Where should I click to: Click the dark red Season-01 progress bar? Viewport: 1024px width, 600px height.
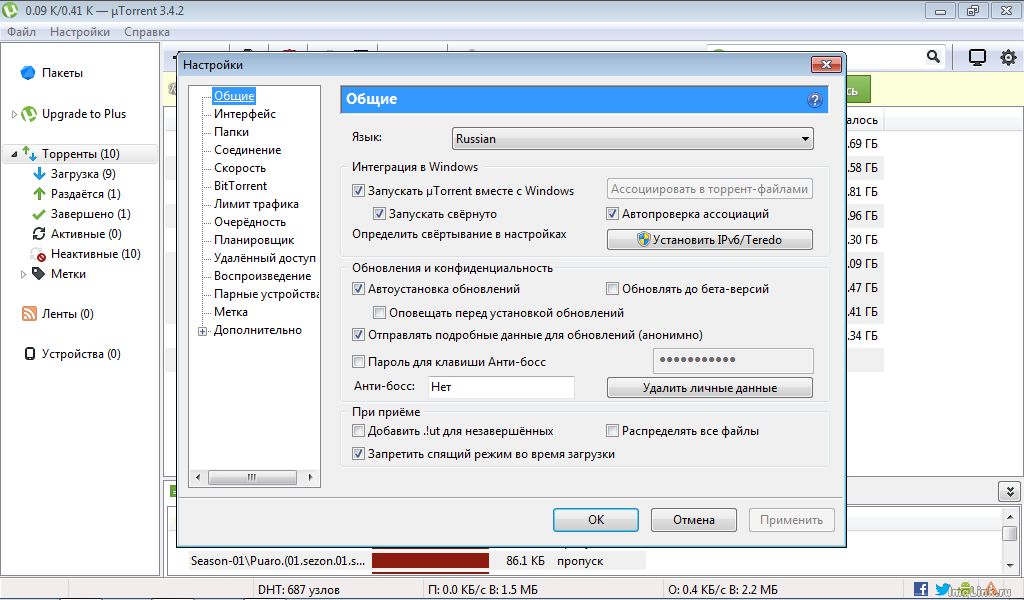click(430, 561)
